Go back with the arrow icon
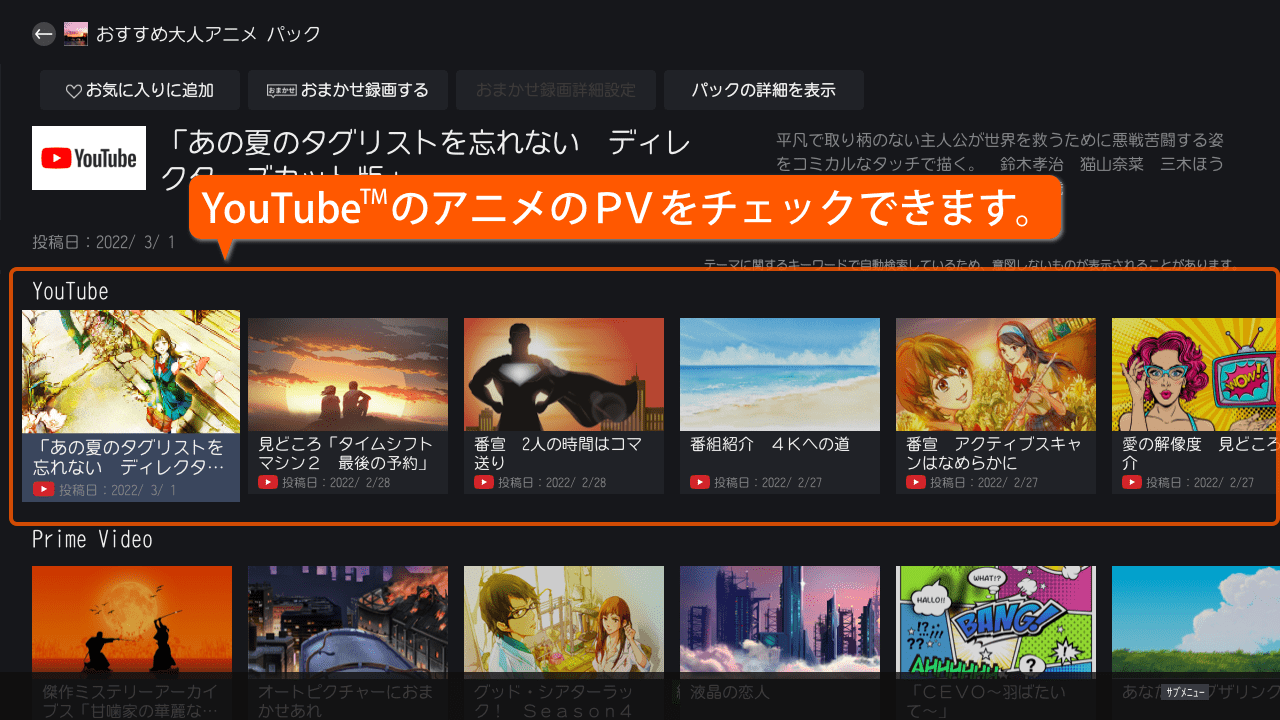Viewport: 1280px width, 720px height. [43, 34]
